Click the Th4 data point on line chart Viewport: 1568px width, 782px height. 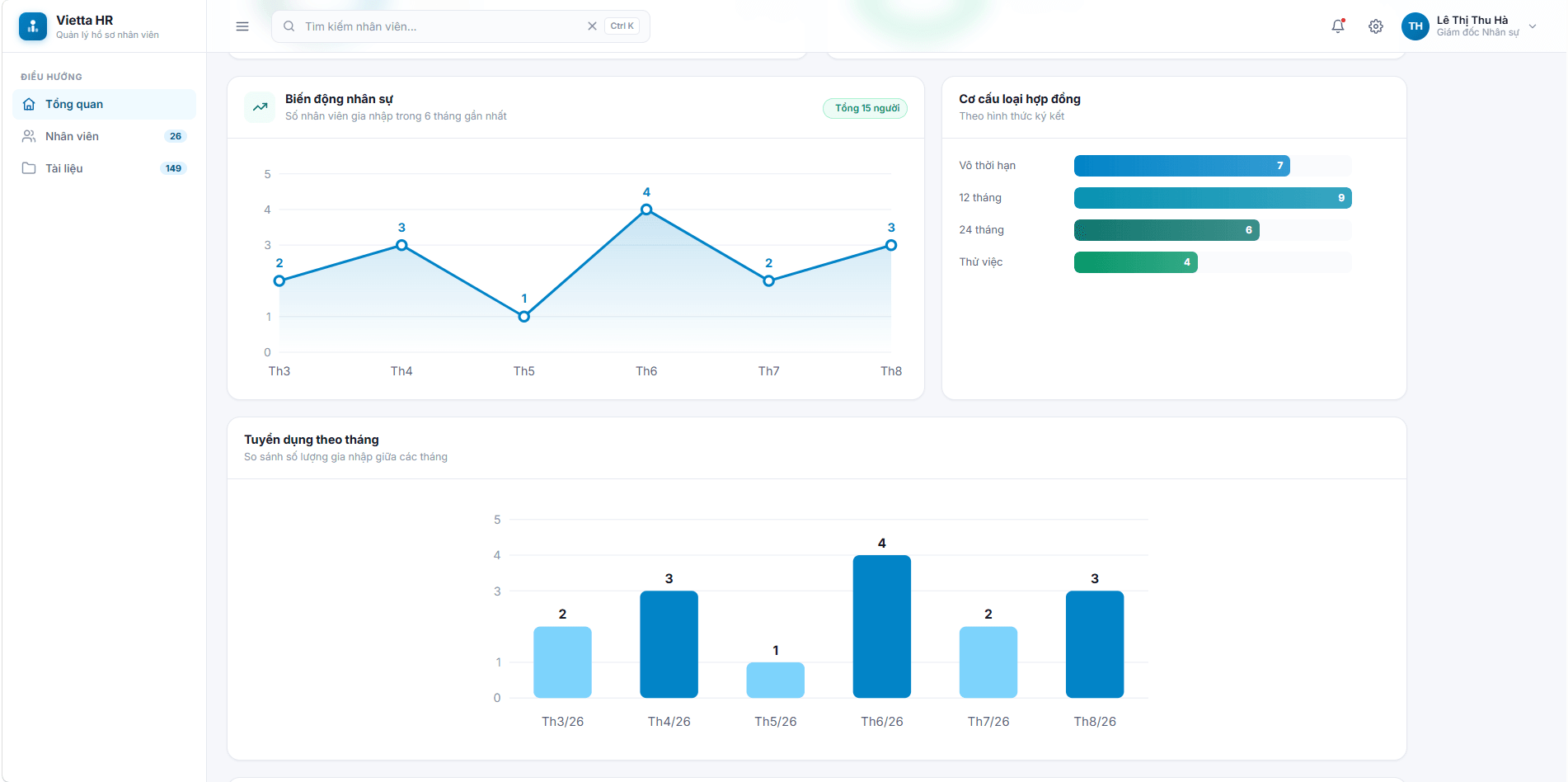coord(401,245)
